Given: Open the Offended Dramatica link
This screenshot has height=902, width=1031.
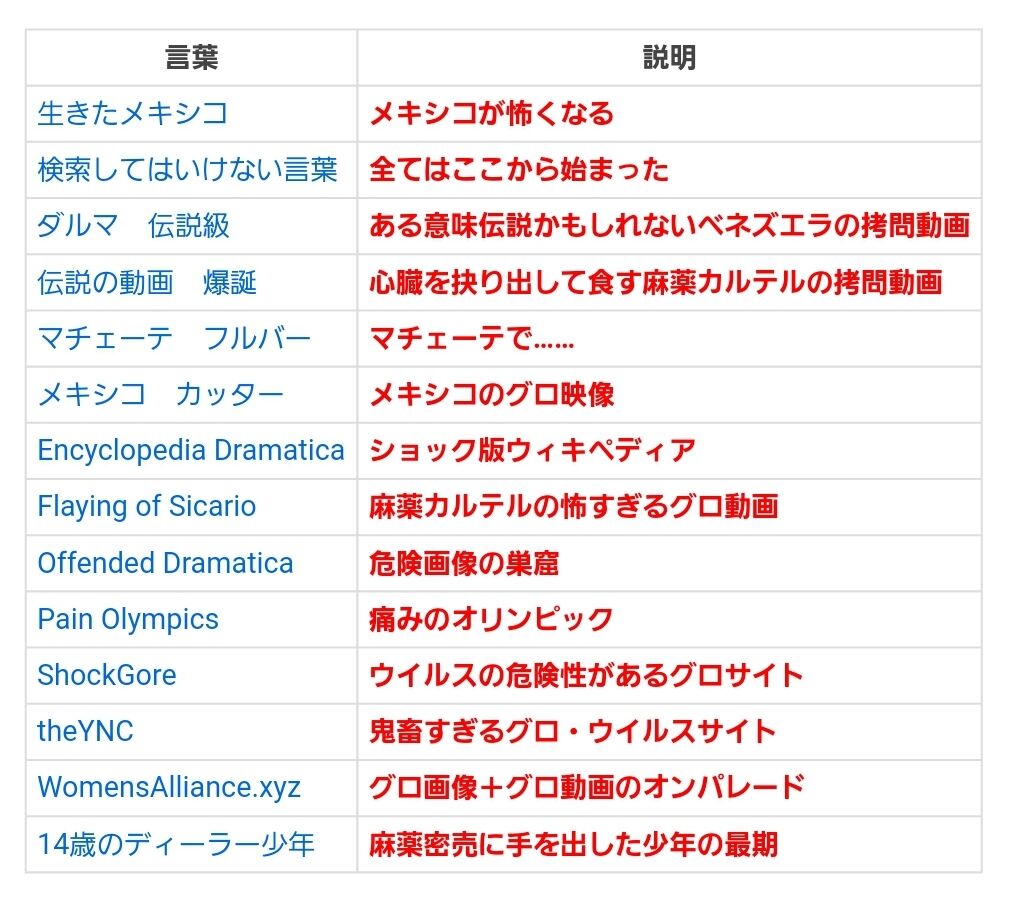Looking at the screenshot, I should (165, 563).
